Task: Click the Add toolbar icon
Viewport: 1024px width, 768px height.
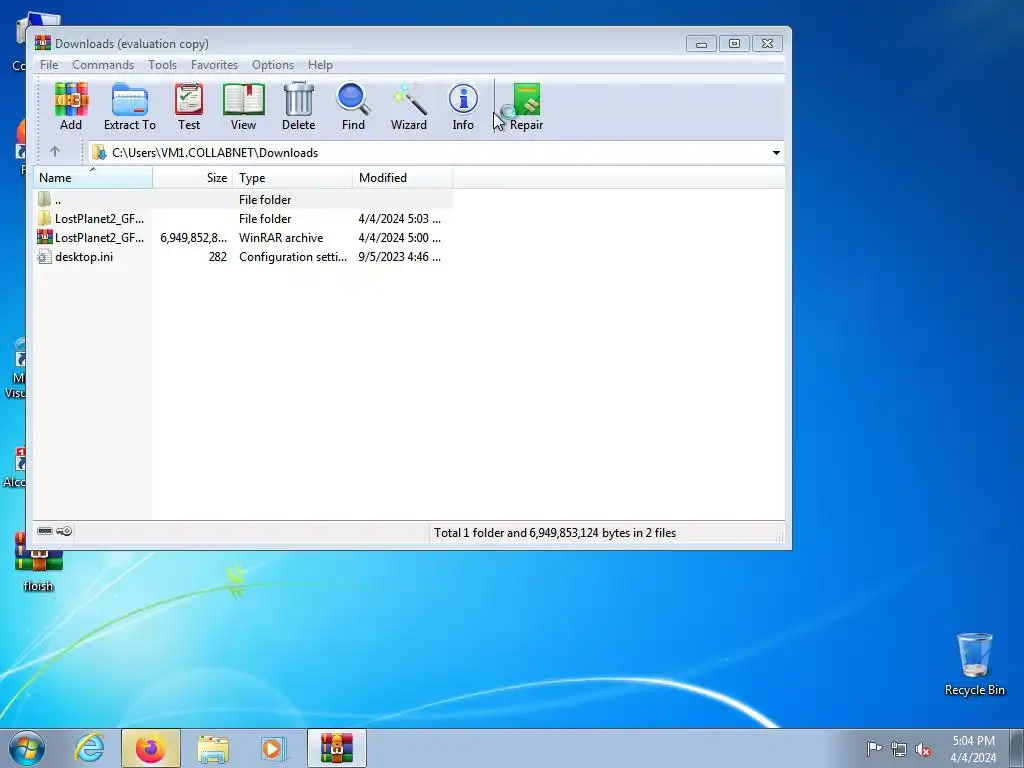Action: (x=71, y=106)
